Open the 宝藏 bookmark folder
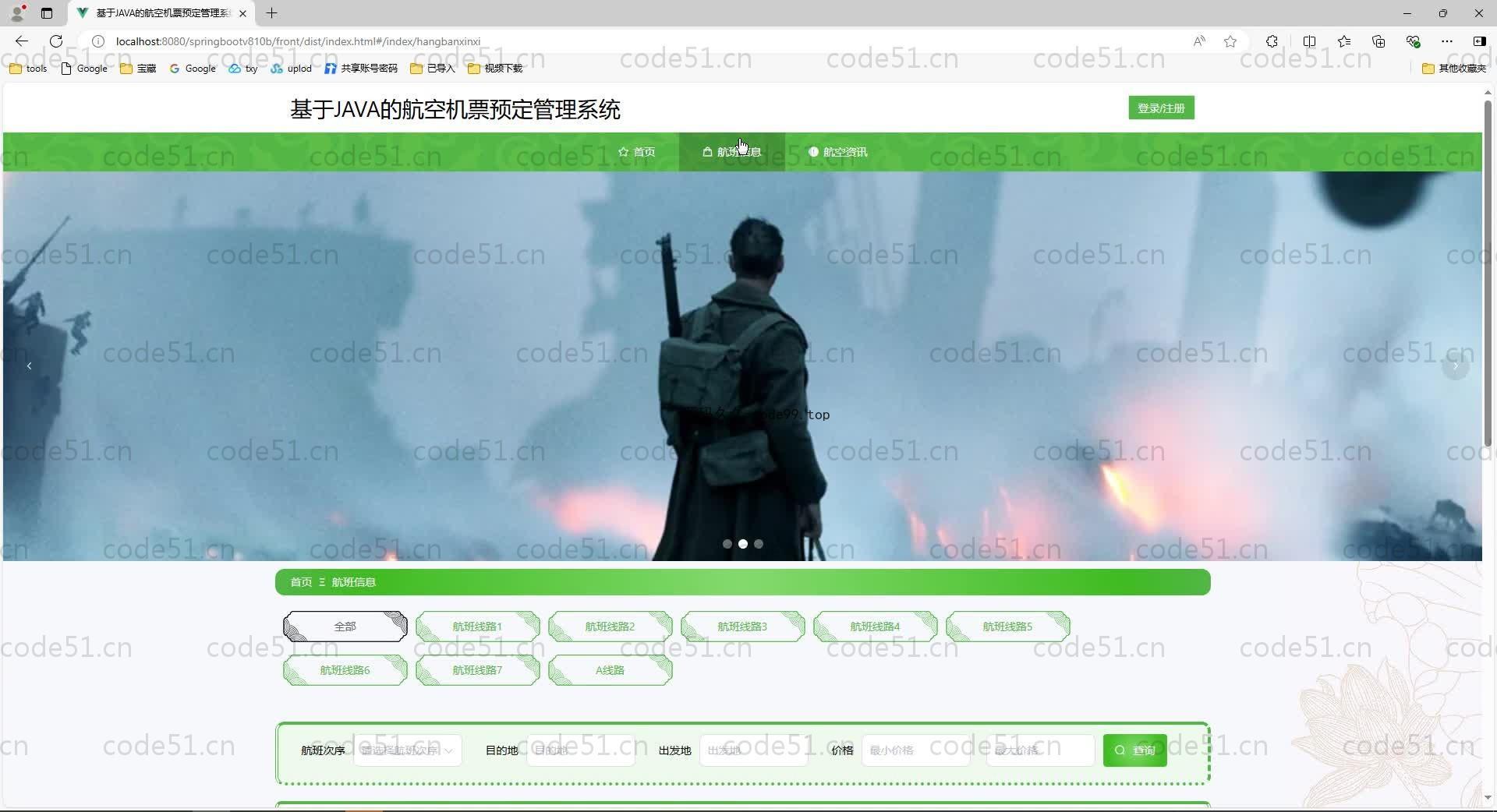The width and height of the screenshot is (1497, 812). coord(138,69)
